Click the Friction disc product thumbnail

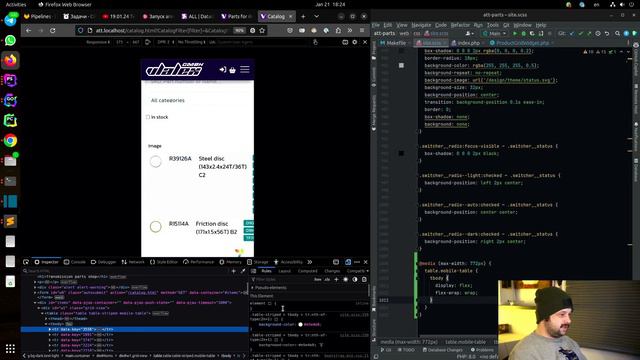(x=156, y=227)
